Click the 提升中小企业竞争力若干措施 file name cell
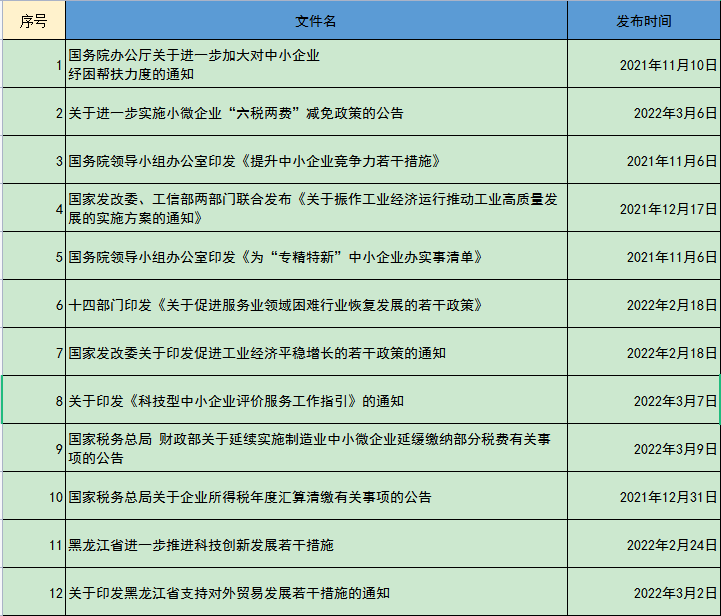The image size is (721, 616). (x=316, y=161)
